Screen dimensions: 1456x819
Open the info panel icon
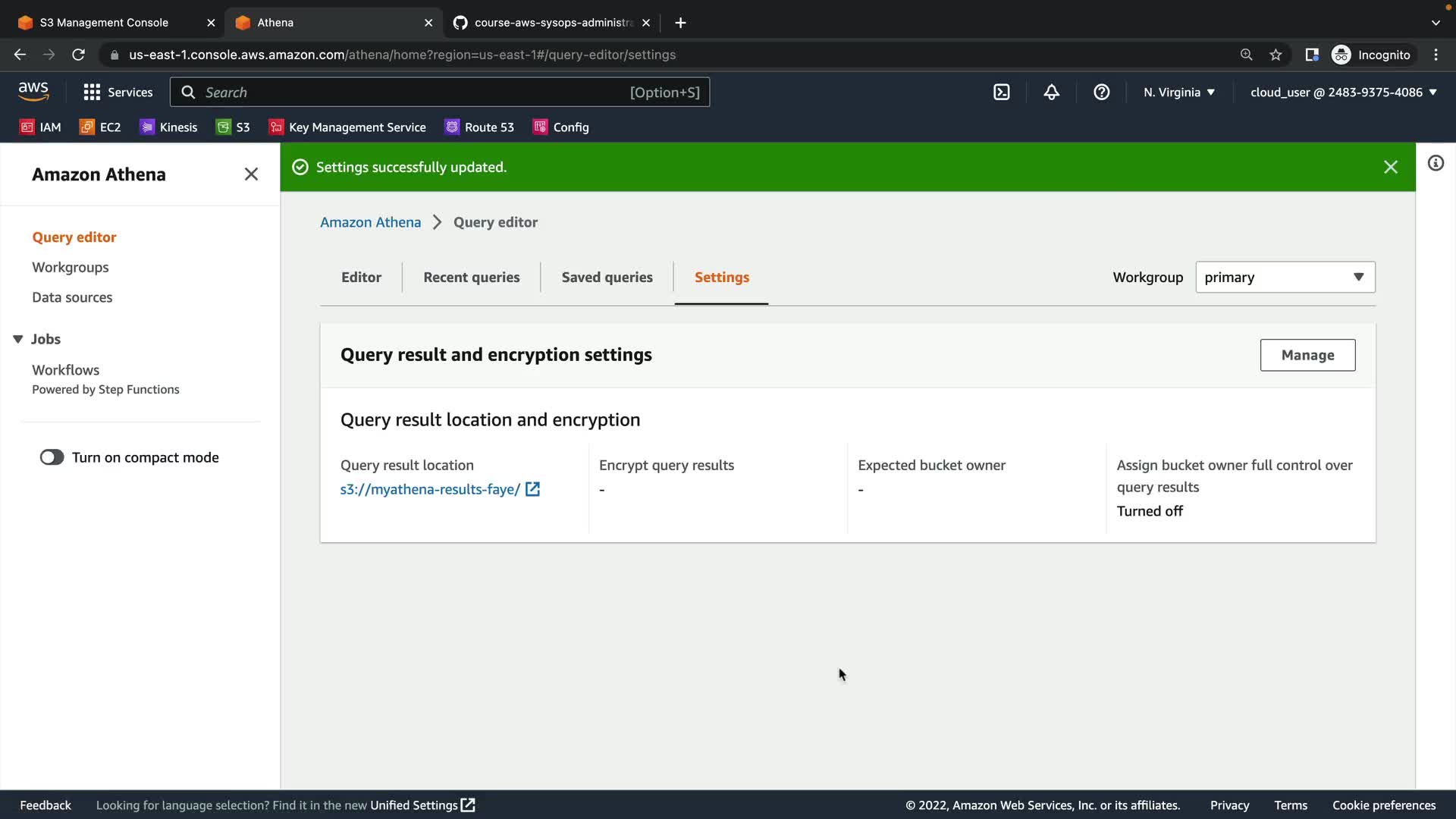point(1436,163)
